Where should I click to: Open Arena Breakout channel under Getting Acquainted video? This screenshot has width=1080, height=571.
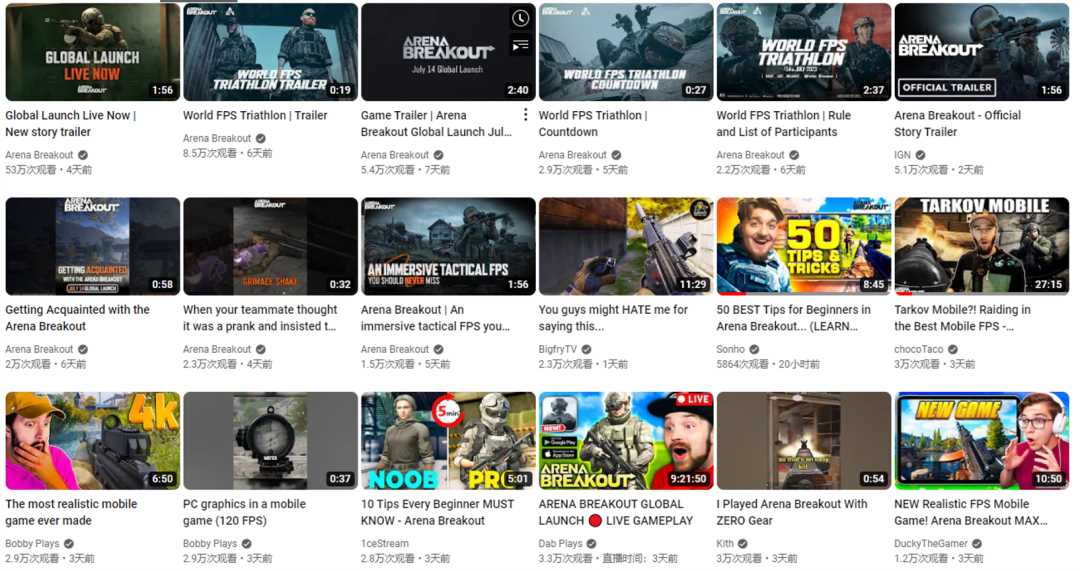click(39, 349)
